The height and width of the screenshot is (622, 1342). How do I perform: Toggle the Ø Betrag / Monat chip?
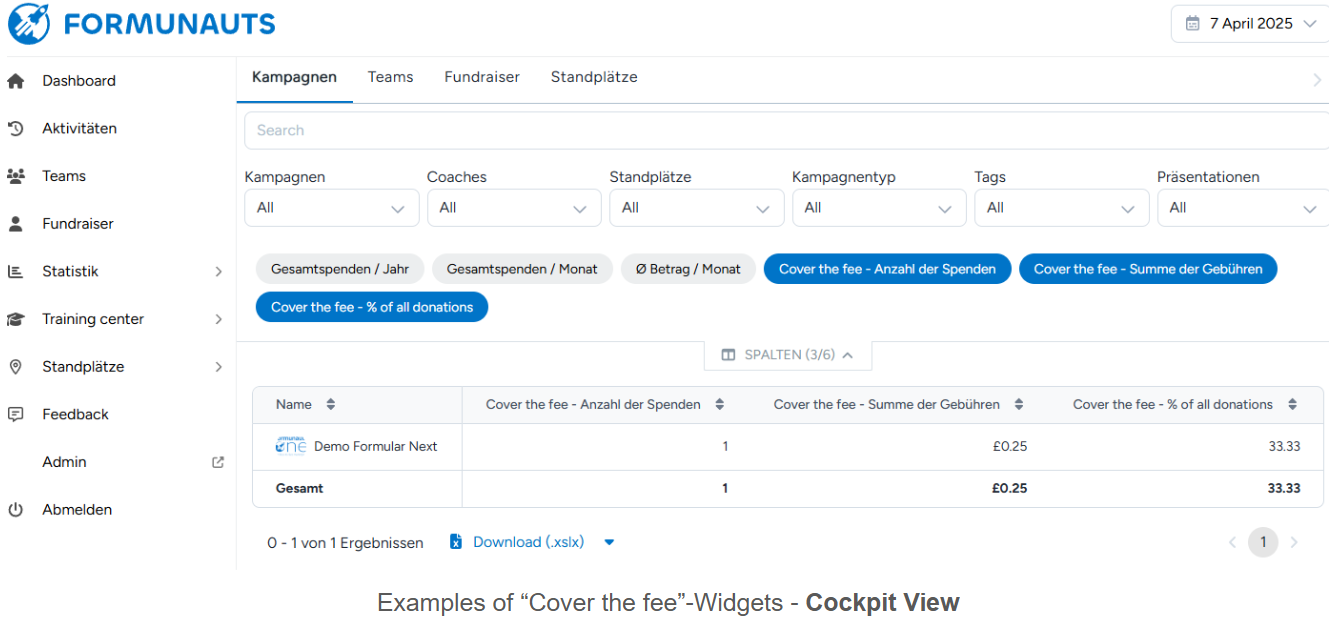688,269
